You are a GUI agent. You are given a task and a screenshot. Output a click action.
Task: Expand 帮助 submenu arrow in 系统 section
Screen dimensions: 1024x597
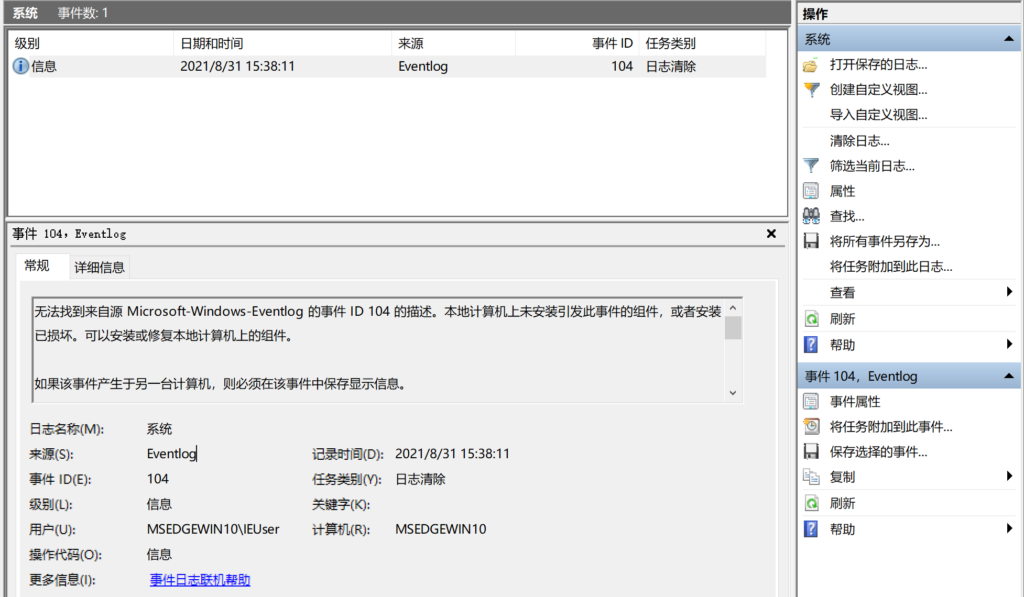[1010, 344]
